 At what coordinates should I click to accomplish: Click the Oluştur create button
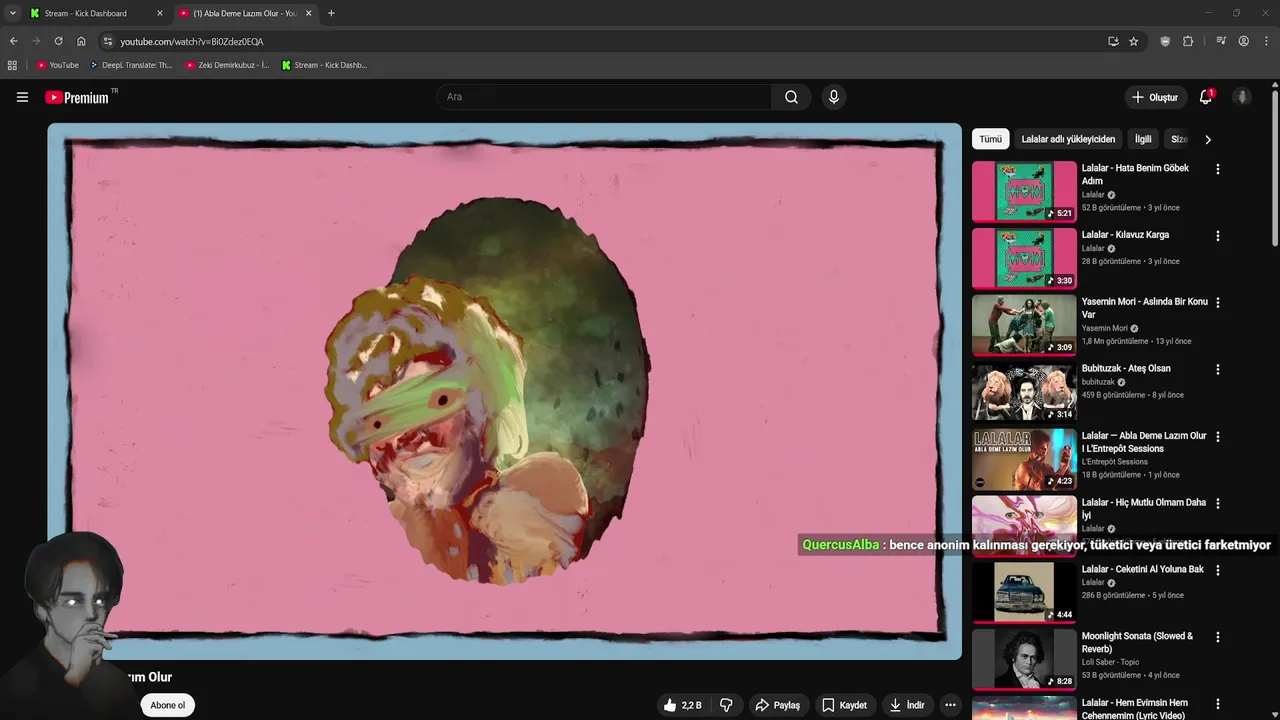tap(1154, 97)
